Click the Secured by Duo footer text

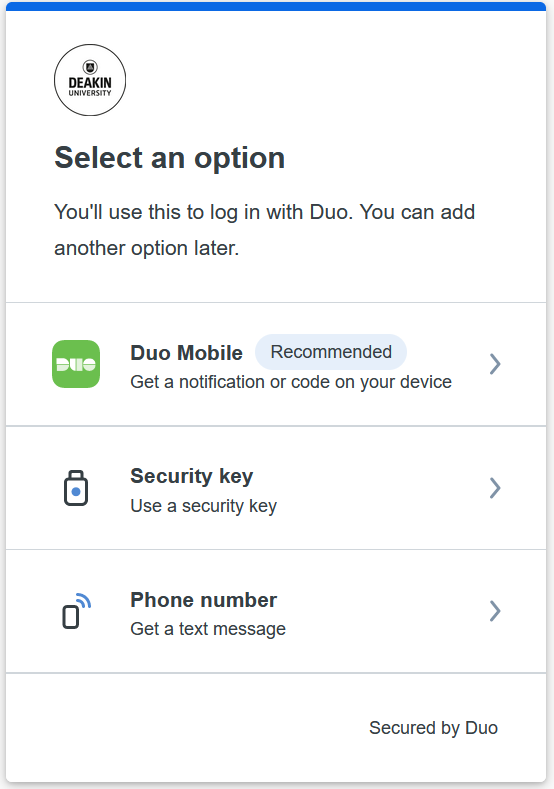433,728
